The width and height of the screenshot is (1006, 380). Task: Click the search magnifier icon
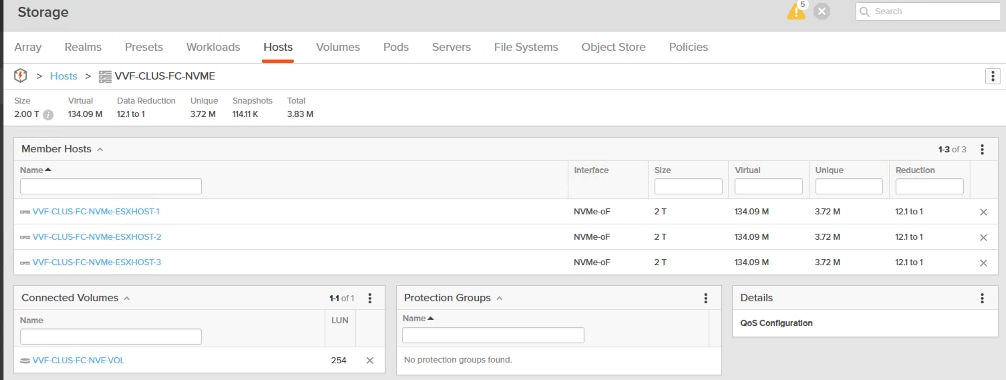[x=865, y=12]
